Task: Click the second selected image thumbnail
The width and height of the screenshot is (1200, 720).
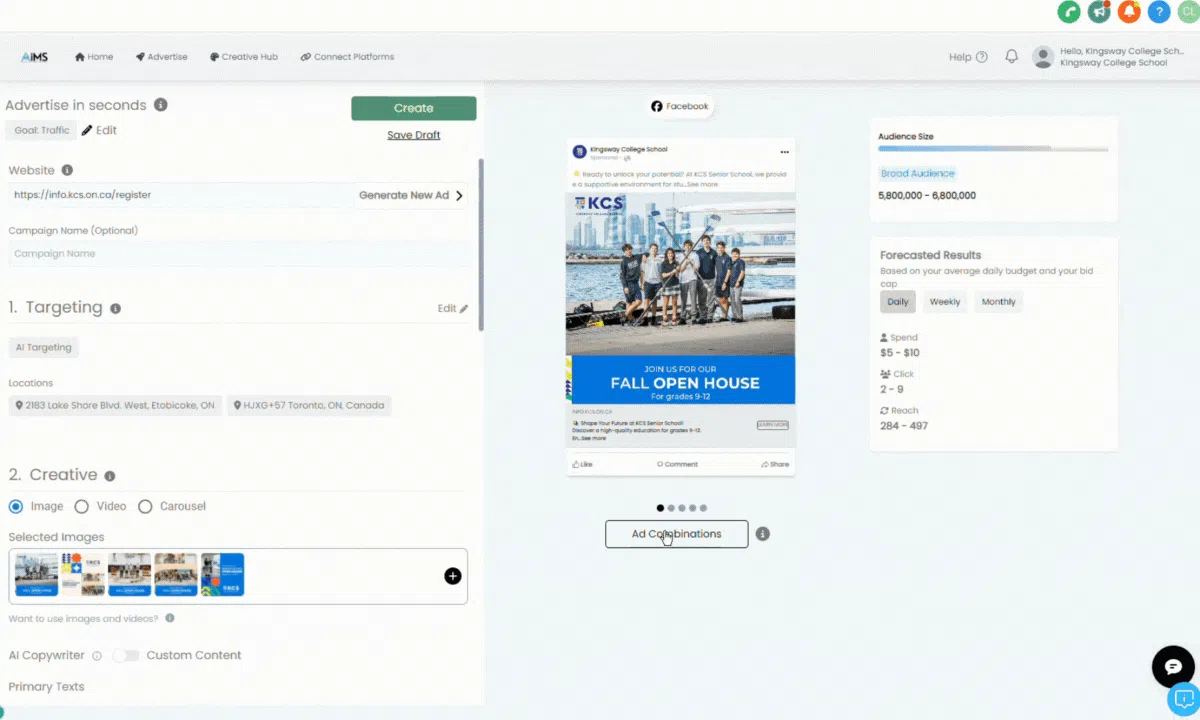Action: tap(83, 574)
